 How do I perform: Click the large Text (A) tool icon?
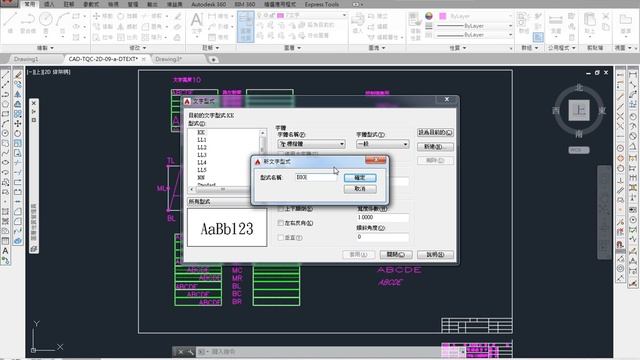click(x=197, y=20)
